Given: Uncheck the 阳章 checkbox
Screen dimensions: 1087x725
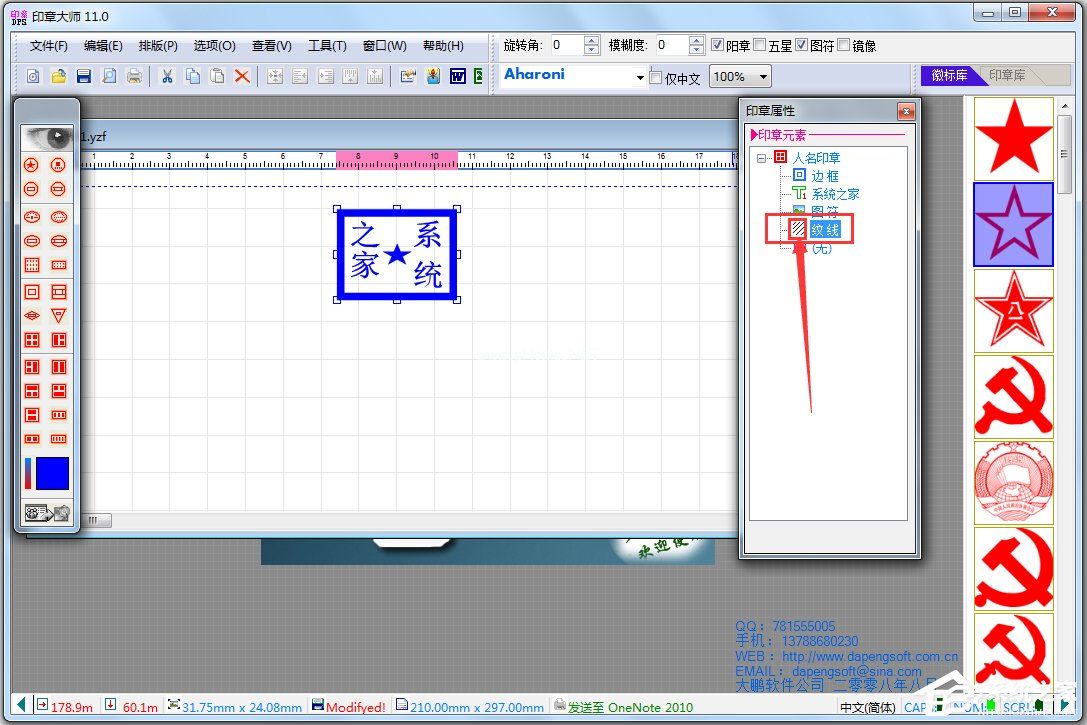Looking at the screenshot, I should 717,45.
